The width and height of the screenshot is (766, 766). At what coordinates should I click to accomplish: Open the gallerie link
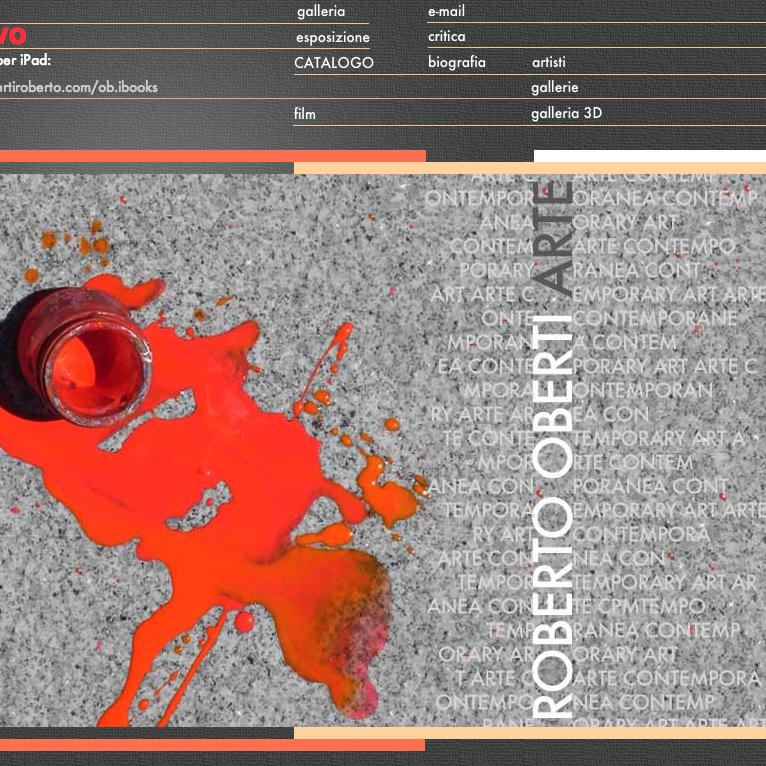pyautogui.click(x=555, y=87)
